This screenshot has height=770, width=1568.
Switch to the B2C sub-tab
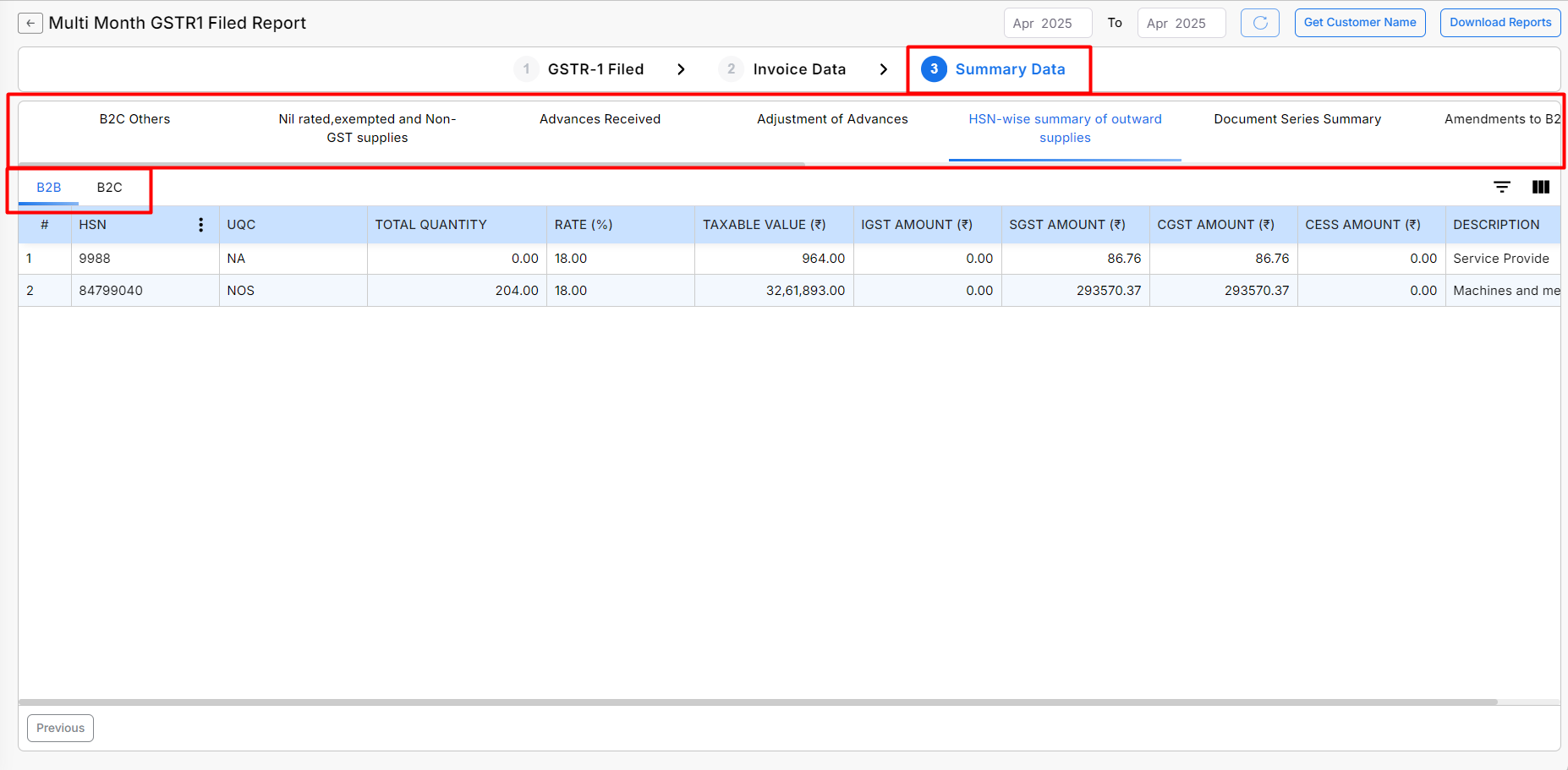pyautogui.click(x=109, y=188)
